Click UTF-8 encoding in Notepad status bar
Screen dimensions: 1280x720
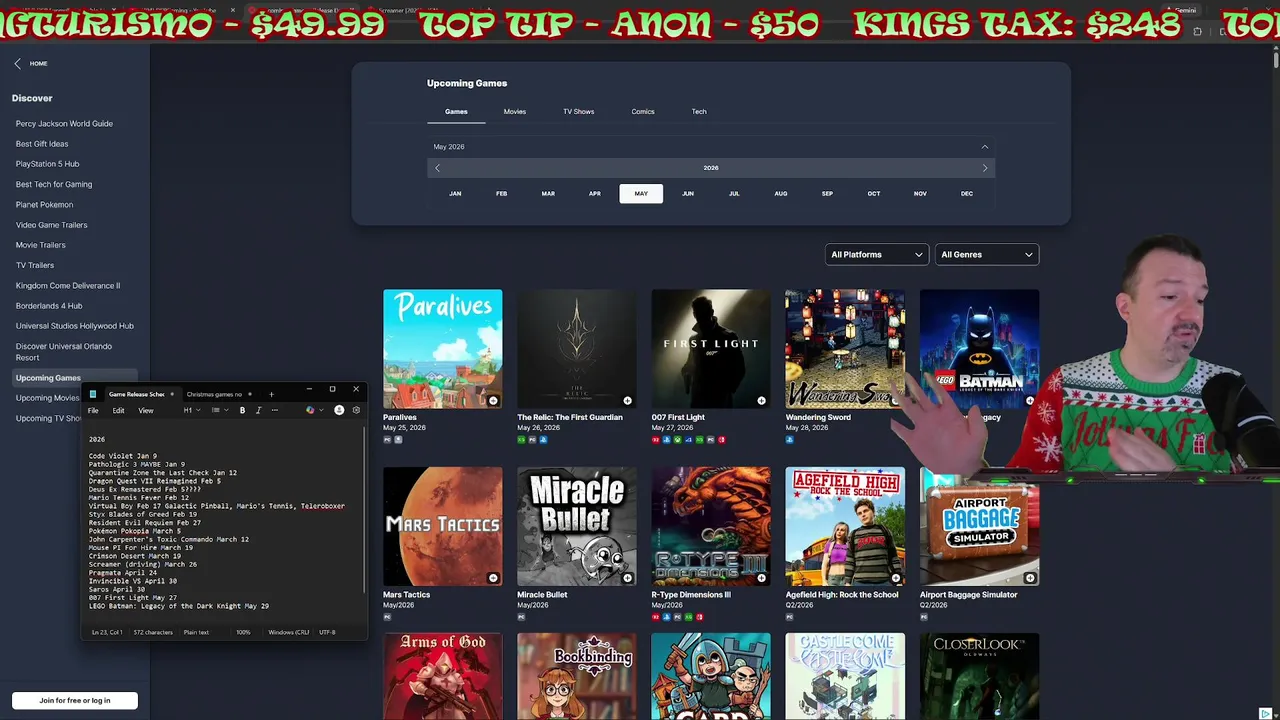pyautogui.click(x=327, y=632)
